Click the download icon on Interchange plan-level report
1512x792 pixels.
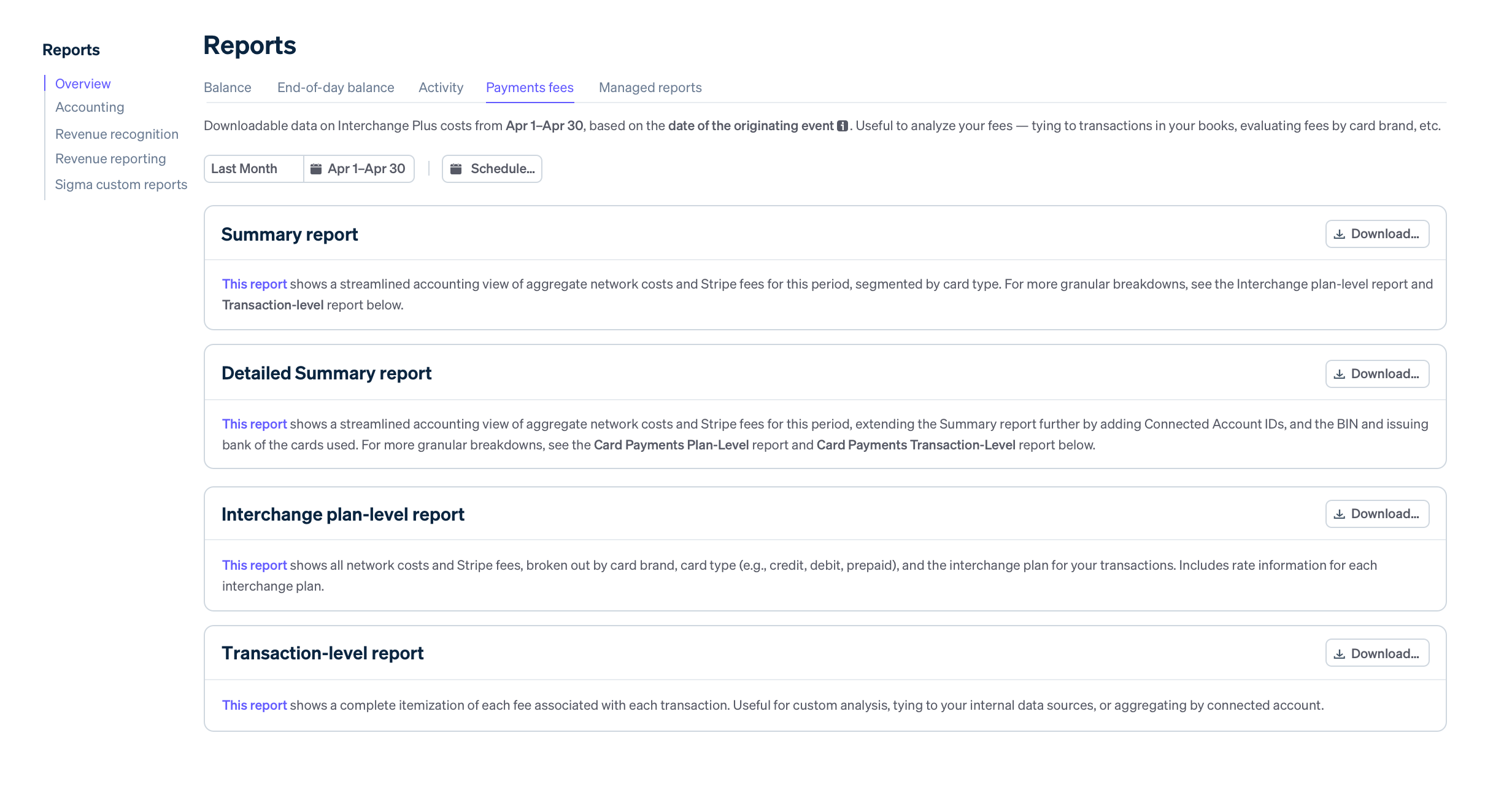pyautogui.click(x=1339, y=513)
